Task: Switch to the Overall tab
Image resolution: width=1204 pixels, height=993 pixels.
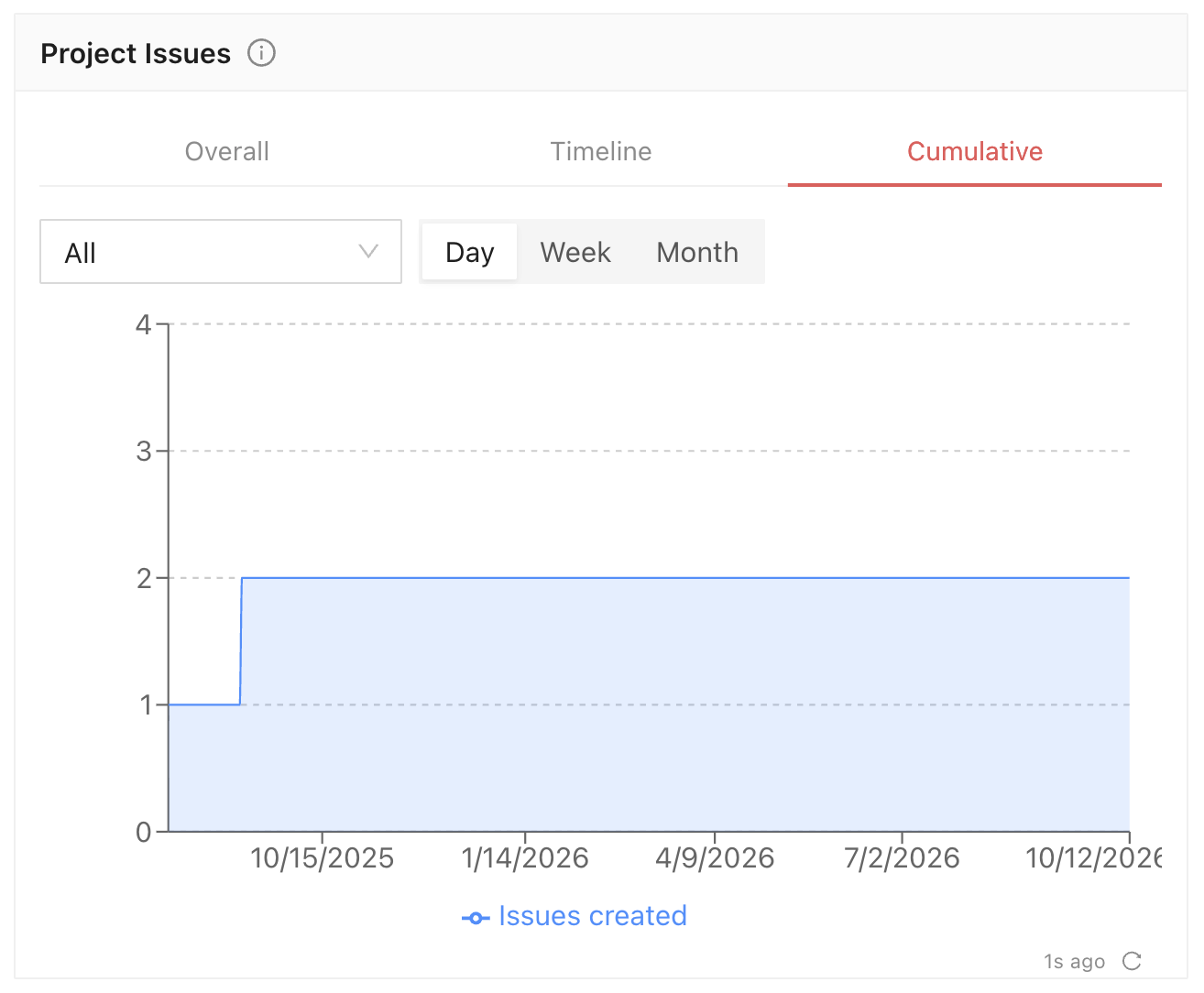Action: click(x=227, y=151)
